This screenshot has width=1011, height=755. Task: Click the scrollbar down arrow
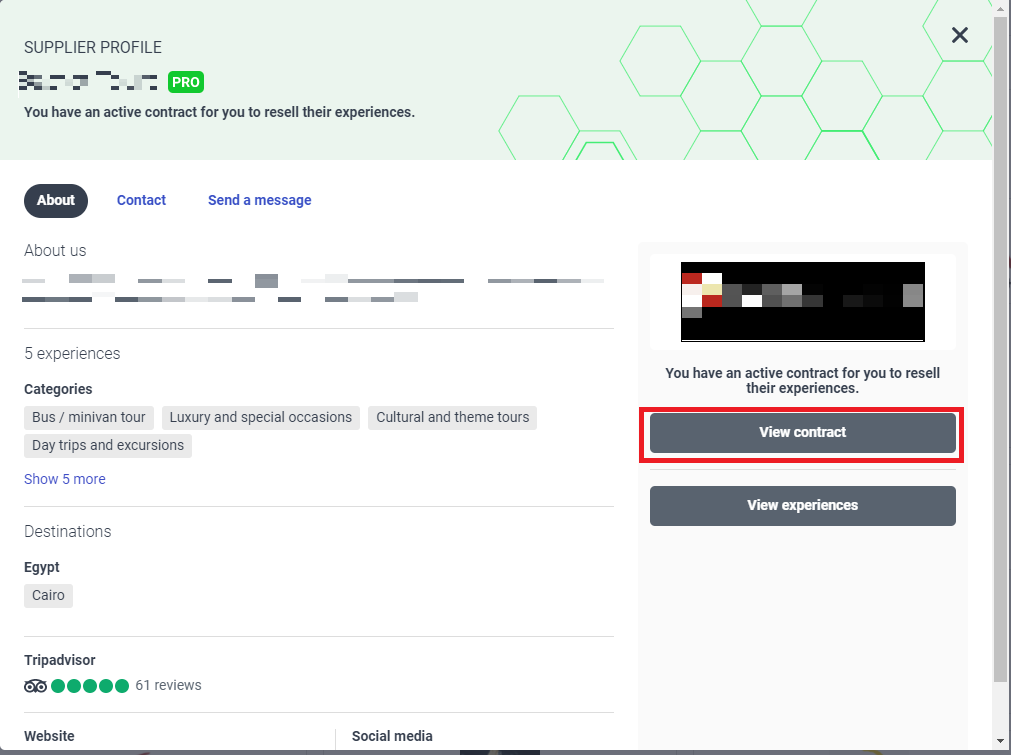coord(1002,741)
